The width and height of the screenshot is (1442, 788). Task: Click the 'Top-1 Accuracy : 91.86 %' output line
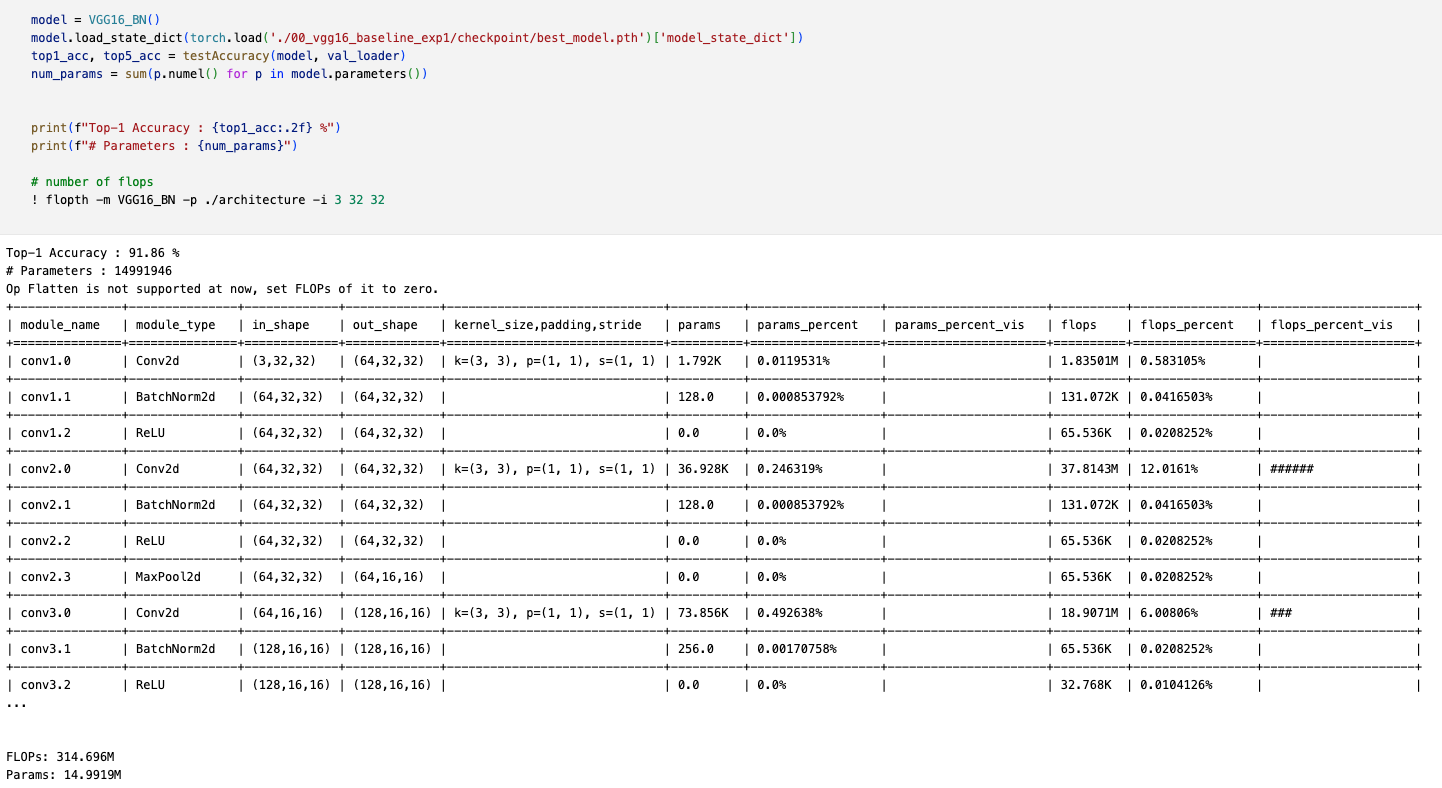point(92,253)
